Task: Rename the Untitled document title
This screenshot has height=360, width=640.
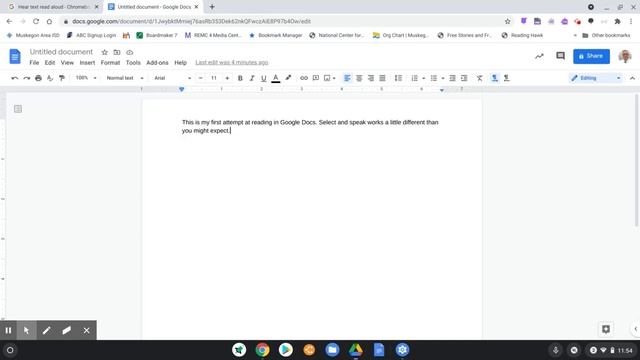Action: pyautogui.click(x=61, y=52)
